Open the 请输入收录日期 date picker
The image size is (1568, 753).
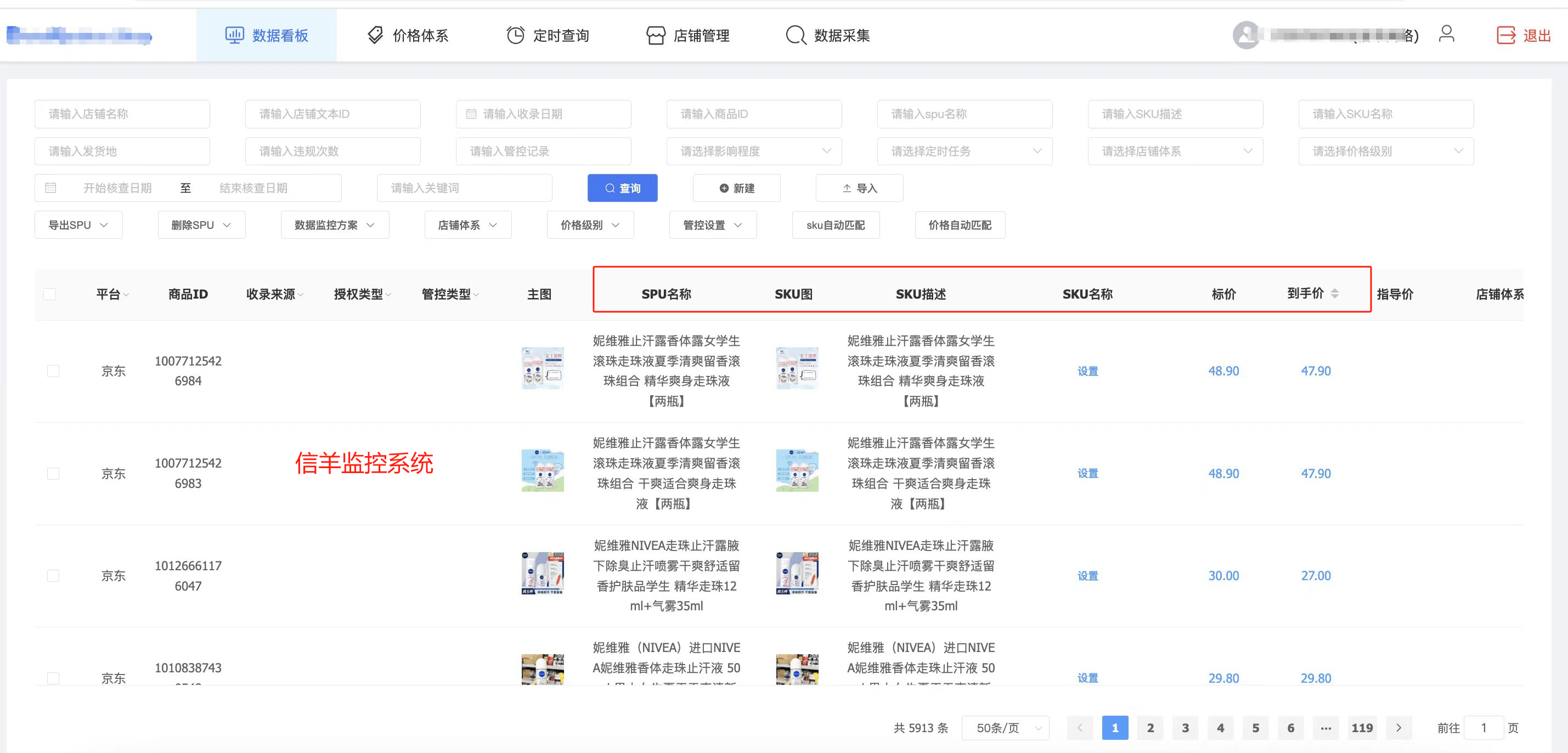coord(544,114)
